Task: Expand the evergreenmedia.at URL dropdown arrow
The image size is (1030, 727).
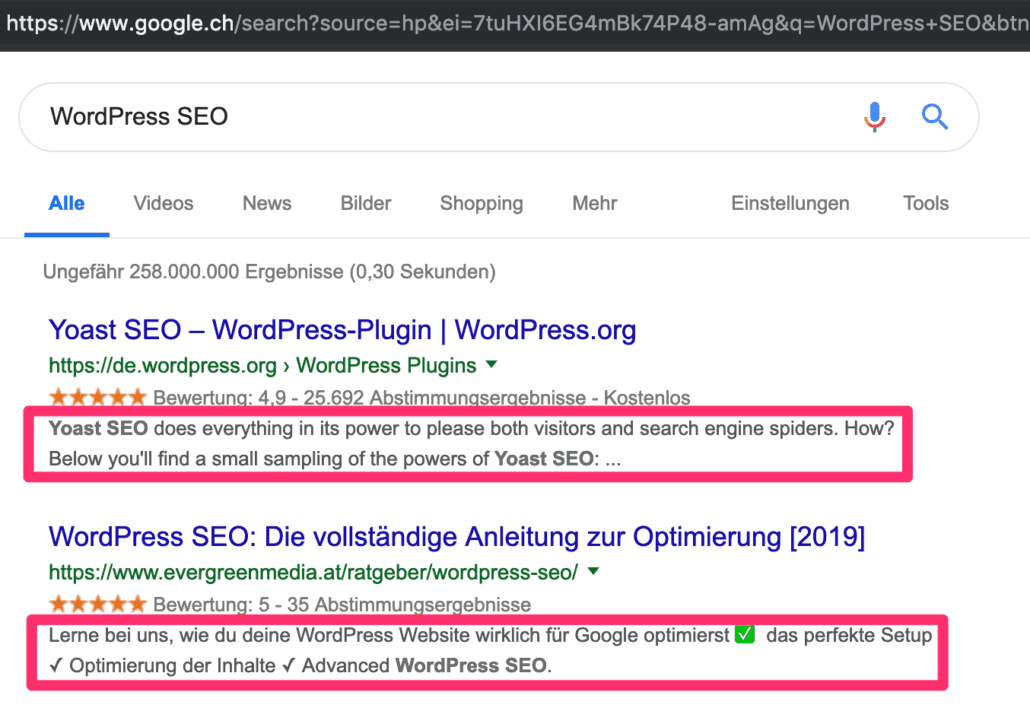Action: click(594, 572)
